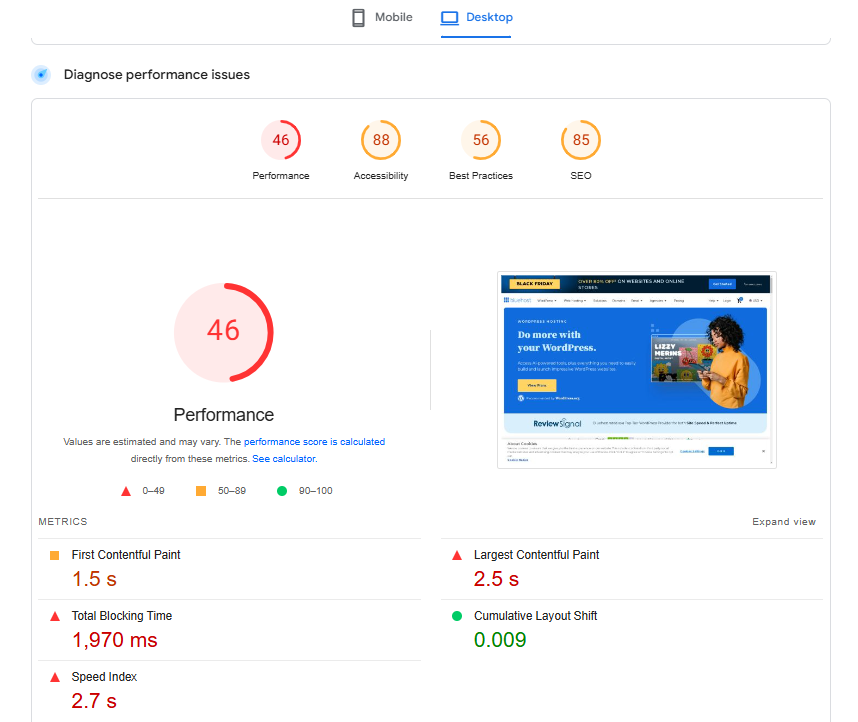
Task: Click the 2.5 s Largest Contentful Paint value
Action: (496, 579)
